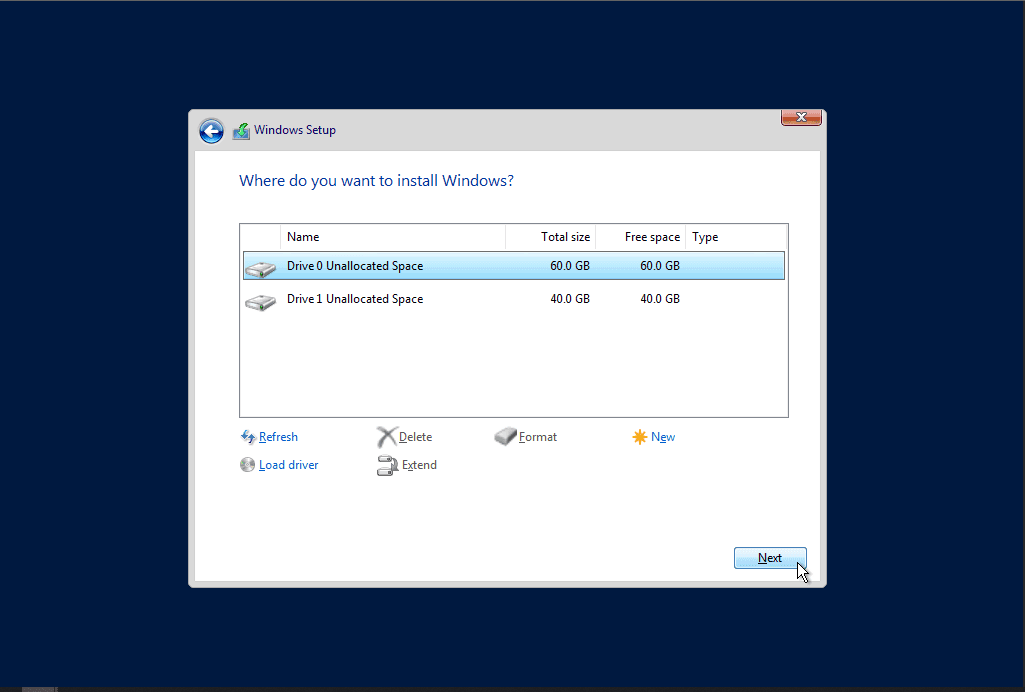This screenshot has width=1025, height=692.
Task: Click the Format icon
Action: (505, 436)
